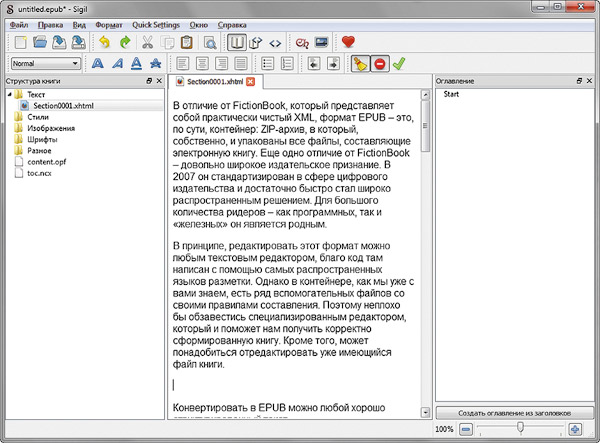Click the red heart Donate icon
The height and width of the screenshot is (443, 600).
[x=348, y=42]
